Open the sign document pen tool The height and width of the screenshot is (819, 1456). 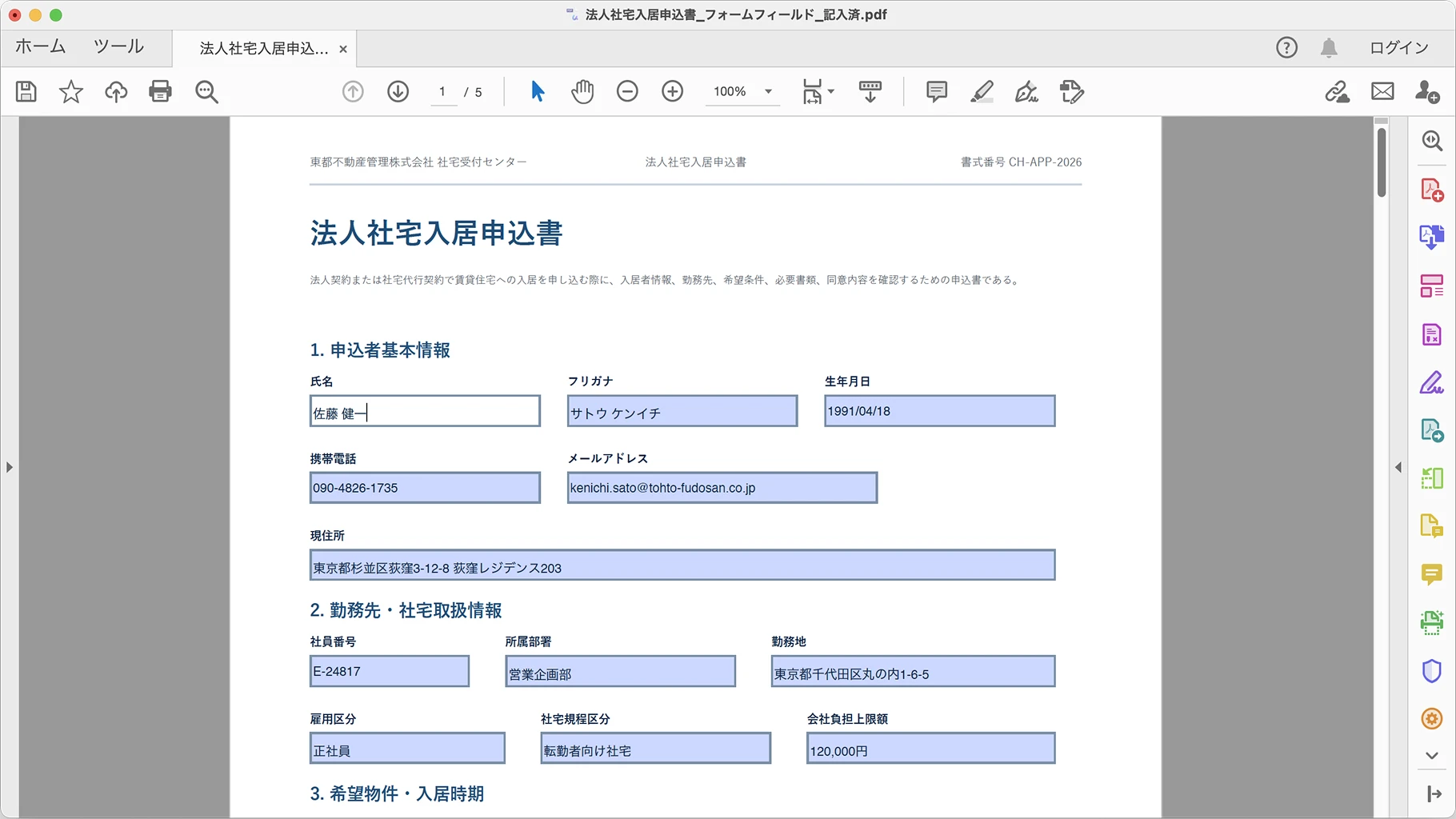1026,92
